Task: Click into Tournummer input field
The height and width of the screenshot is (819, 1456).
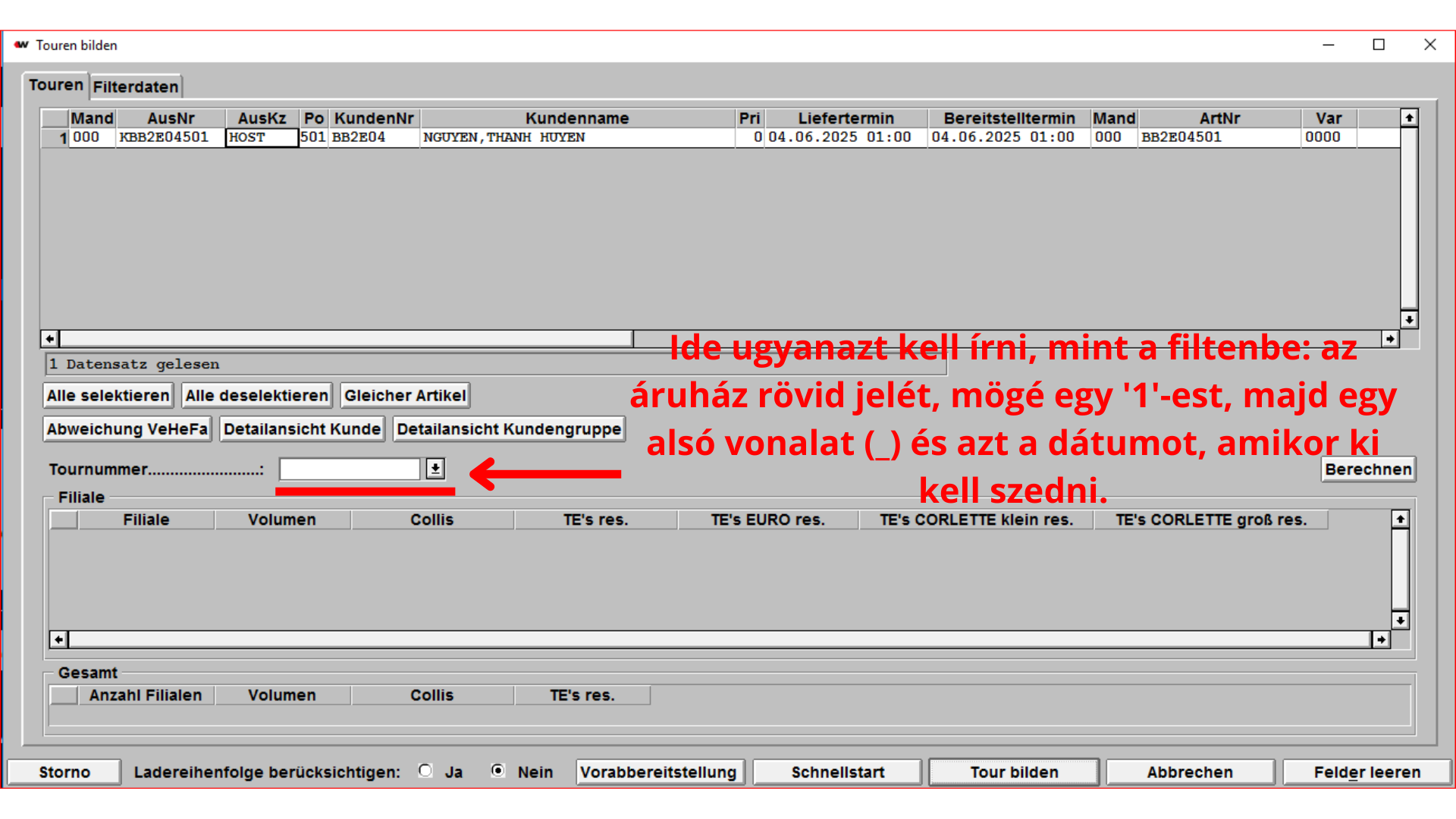Action: pyautogui.click(x=349, y=469)
